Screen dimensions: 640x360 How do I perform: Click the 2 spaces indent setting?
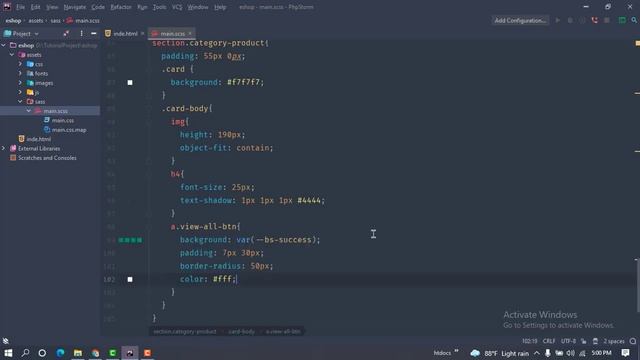613,341
